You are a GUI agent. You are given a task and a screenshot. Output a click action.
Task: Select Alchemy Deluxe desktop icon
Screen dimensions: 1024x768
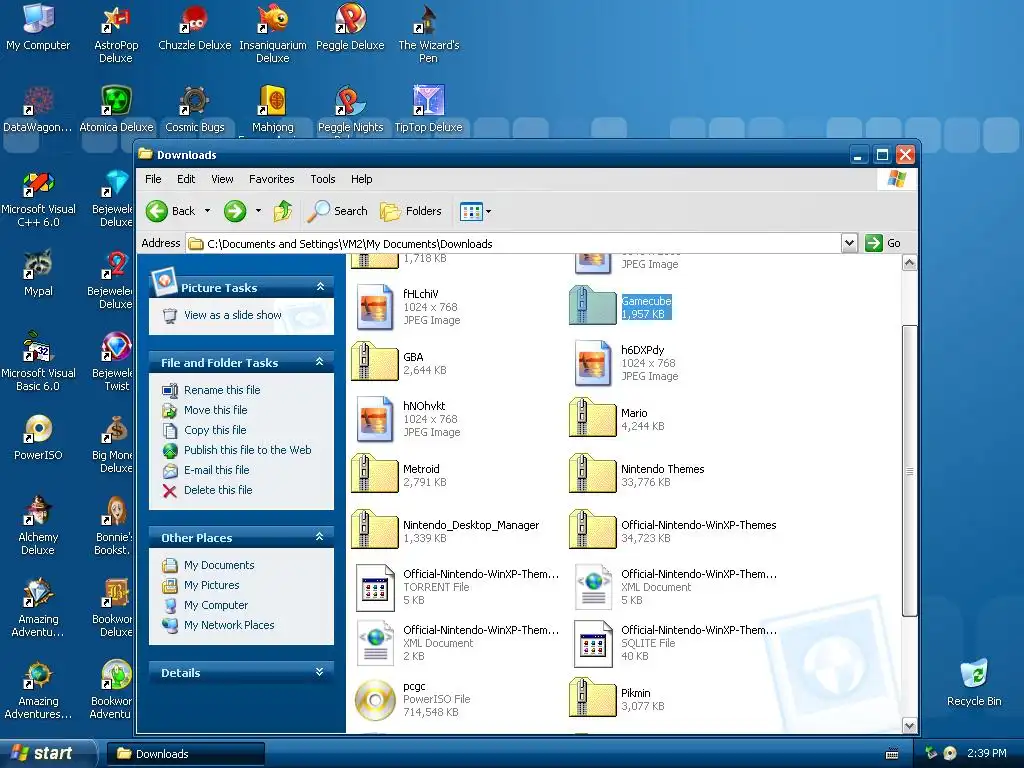[38, 526]
